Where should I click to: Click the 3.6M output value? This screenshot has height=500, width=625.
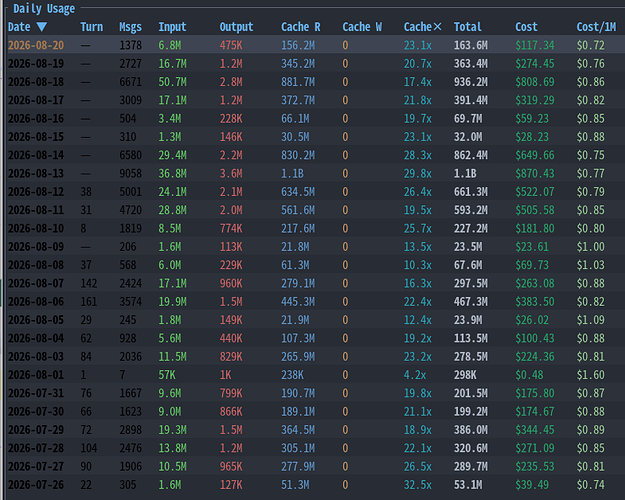[231, 173]
